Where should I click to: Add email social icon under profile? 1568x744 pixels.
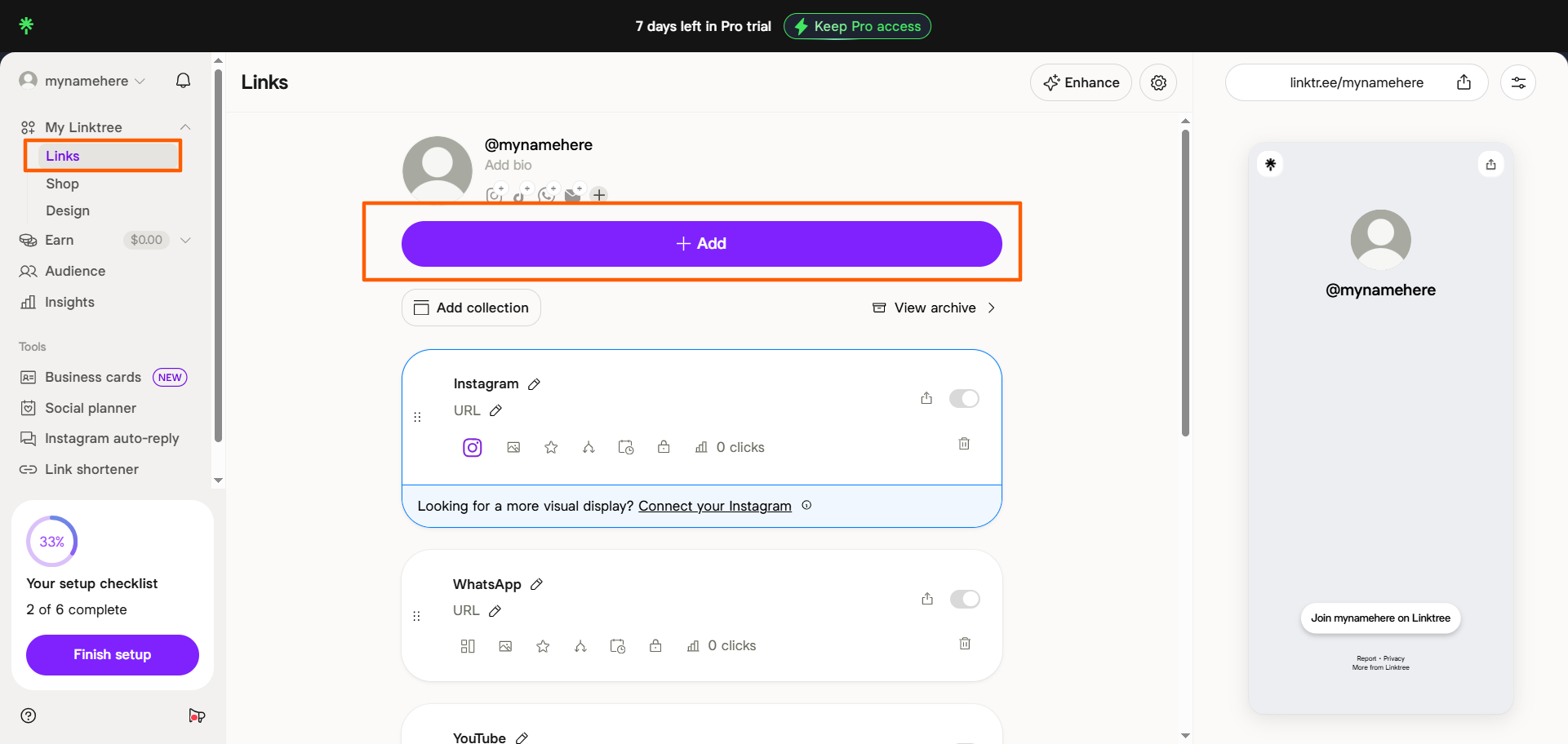(573, 193)
